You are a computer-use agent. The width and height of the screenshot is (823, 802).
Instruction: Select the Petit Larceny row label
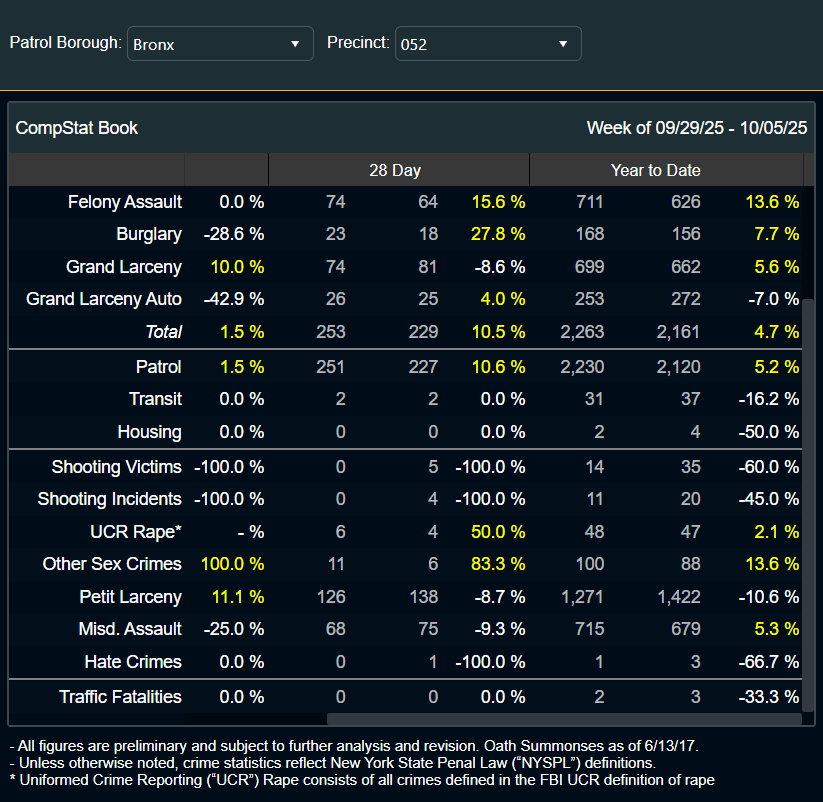[x=130, y=597]
